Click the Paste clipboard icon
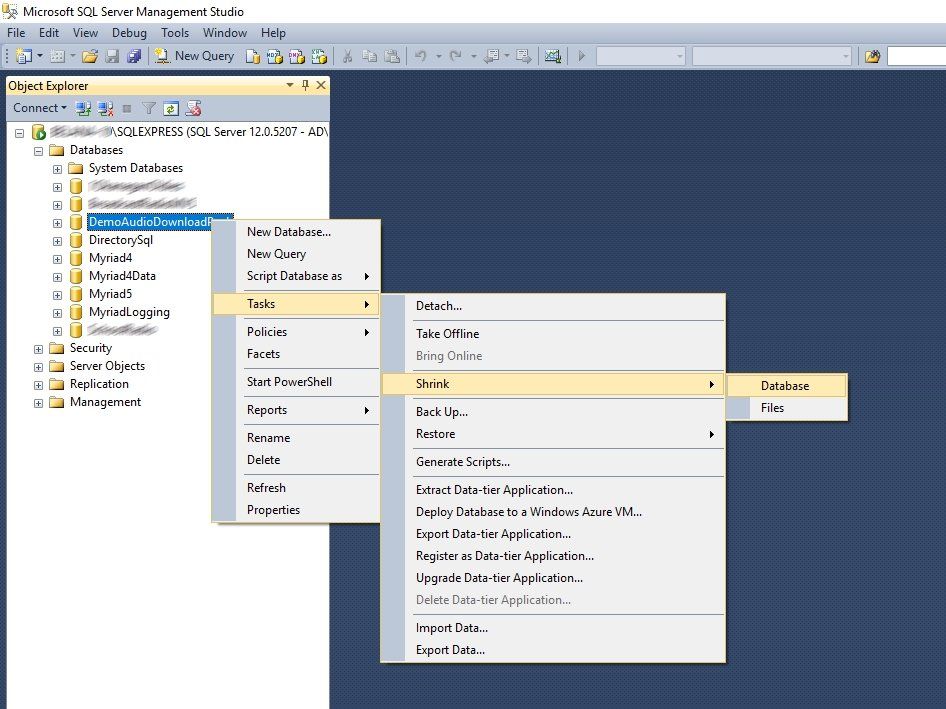This screenshot has height=709, width=946. click(392, 56)
